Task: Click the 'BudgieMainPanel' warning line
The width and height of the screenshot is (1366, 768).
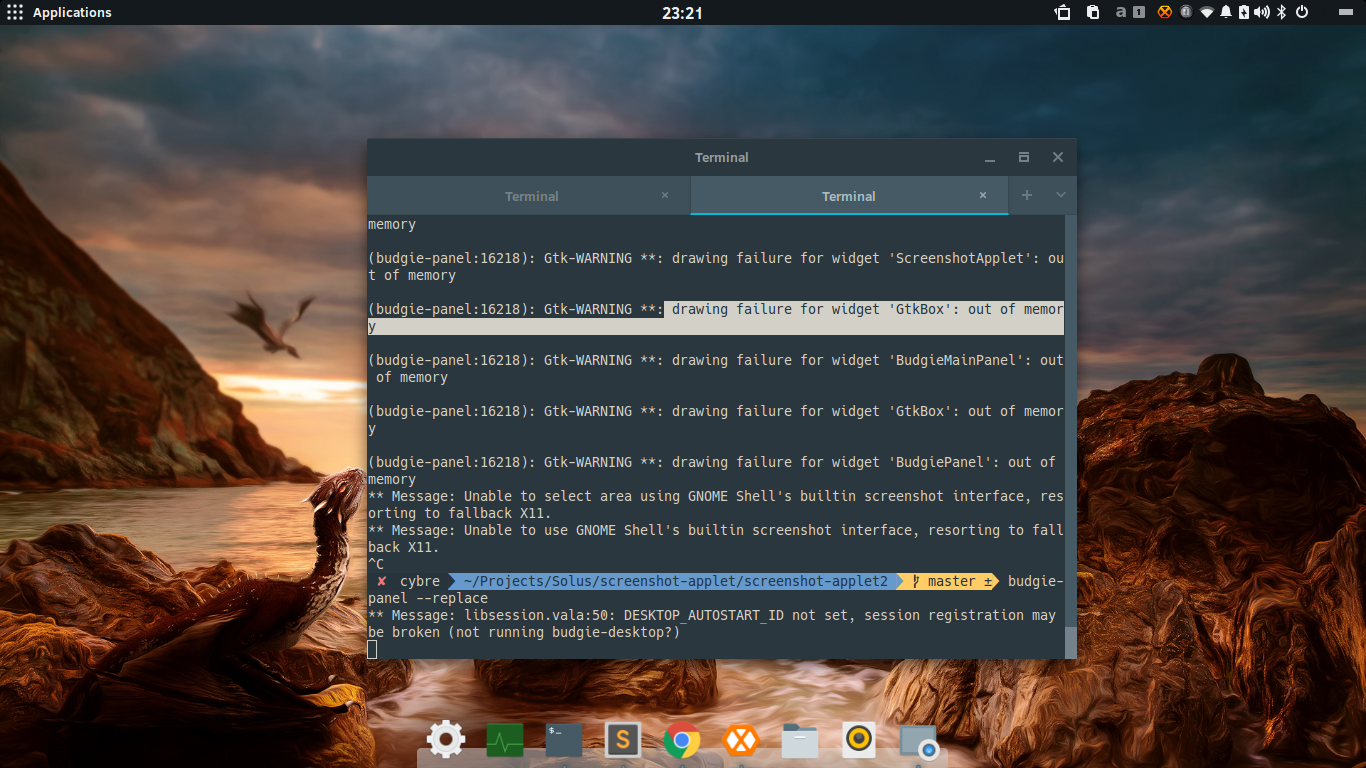Action: coord(716,369)
